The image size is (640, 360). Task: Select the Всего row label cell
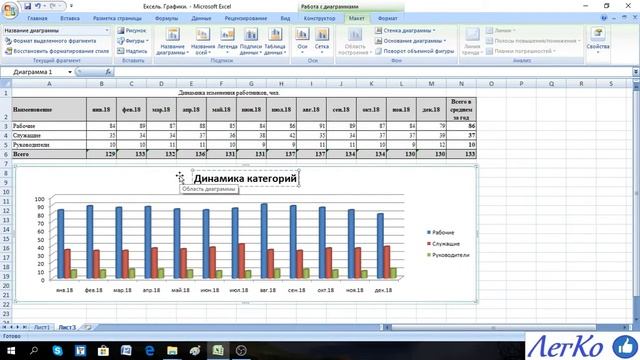[49, 154]
